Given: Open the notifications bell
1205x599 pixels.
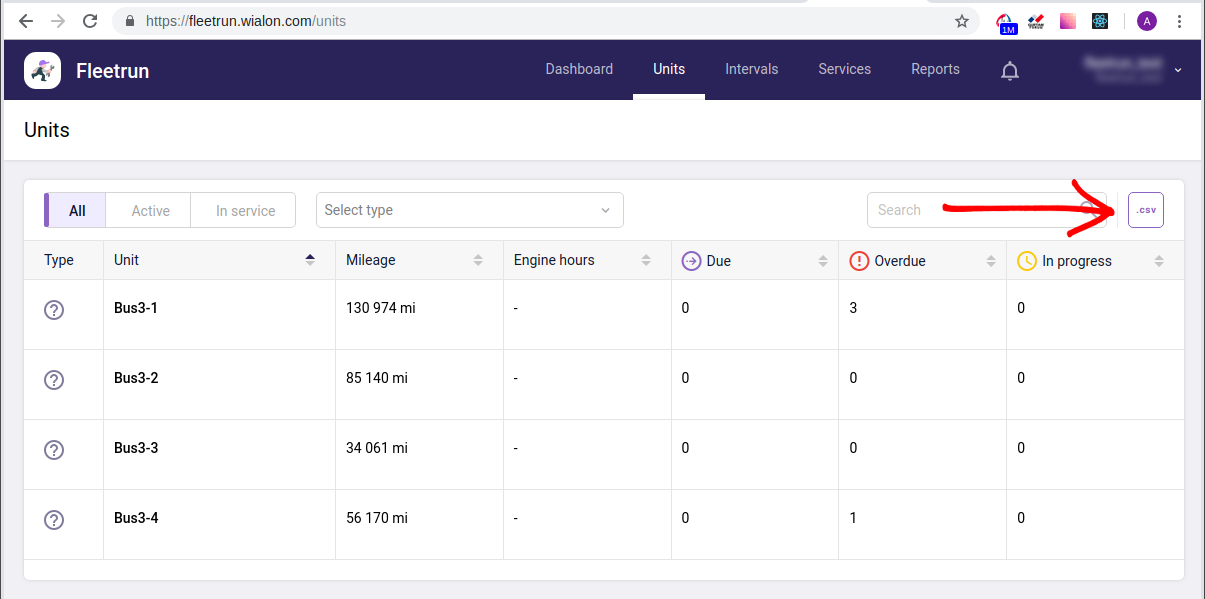Looking at the screenshot, I should pos(1010,70).
